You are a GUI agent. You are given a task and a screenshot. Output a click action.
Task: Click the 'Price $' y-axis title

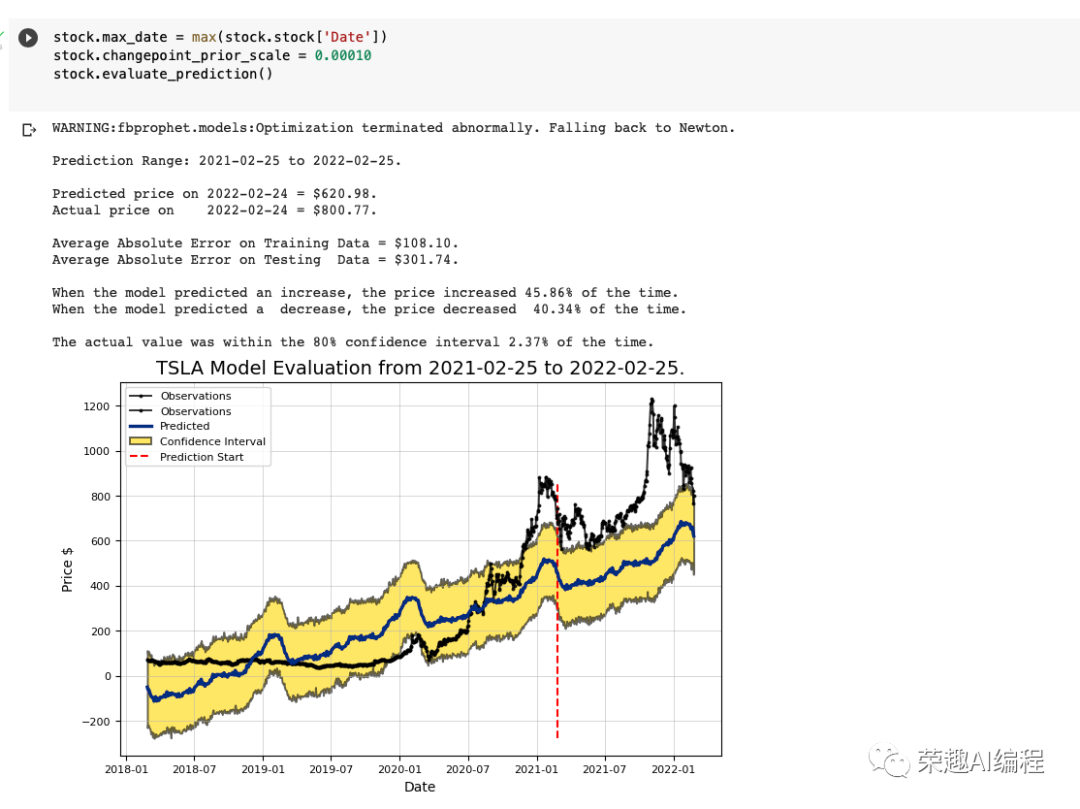pyautogui.click(x=67, y=570)
